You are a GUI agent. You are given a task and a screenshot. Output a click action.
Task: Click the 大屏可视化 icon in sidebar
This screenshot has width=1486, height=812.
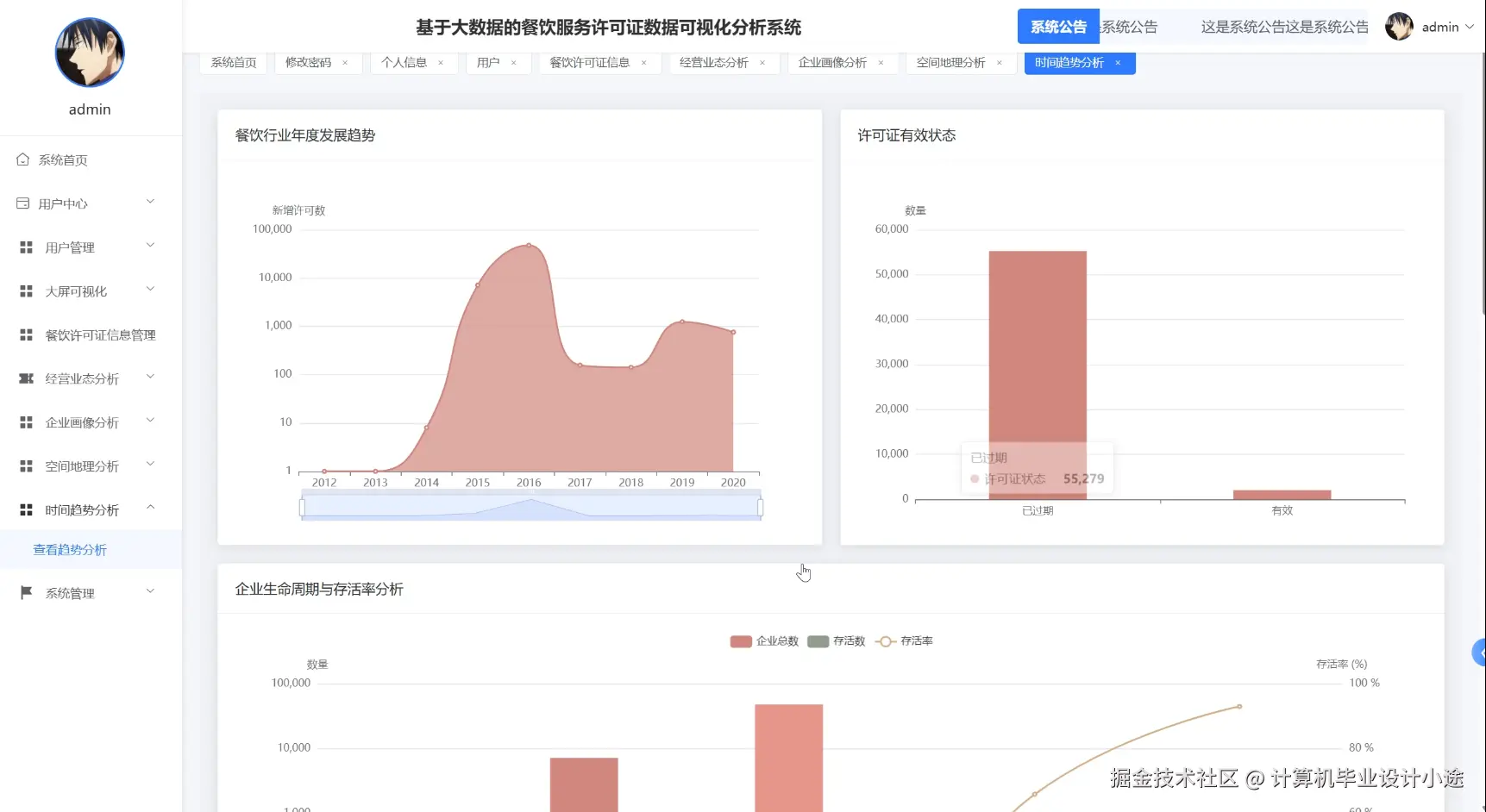click(25, 290)
